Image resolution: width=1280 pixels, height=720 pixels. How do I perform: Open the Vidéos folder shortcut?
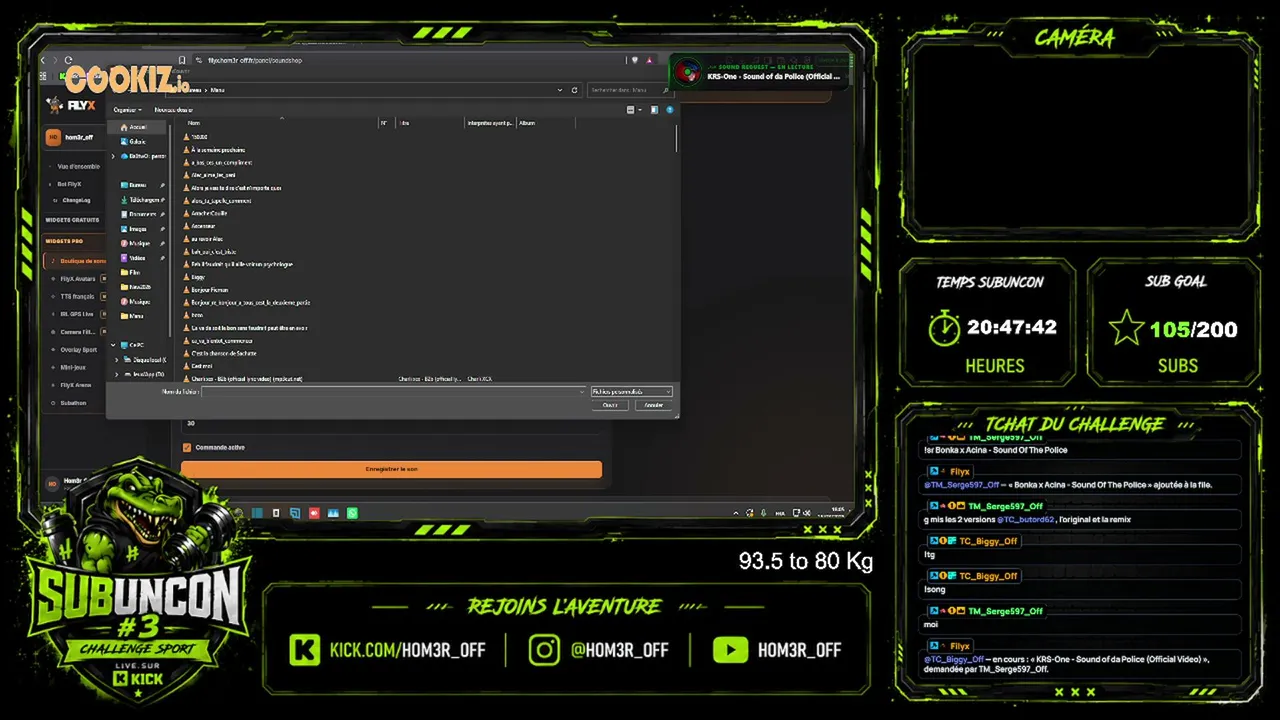pyautogui.click(x=134, y=258)
